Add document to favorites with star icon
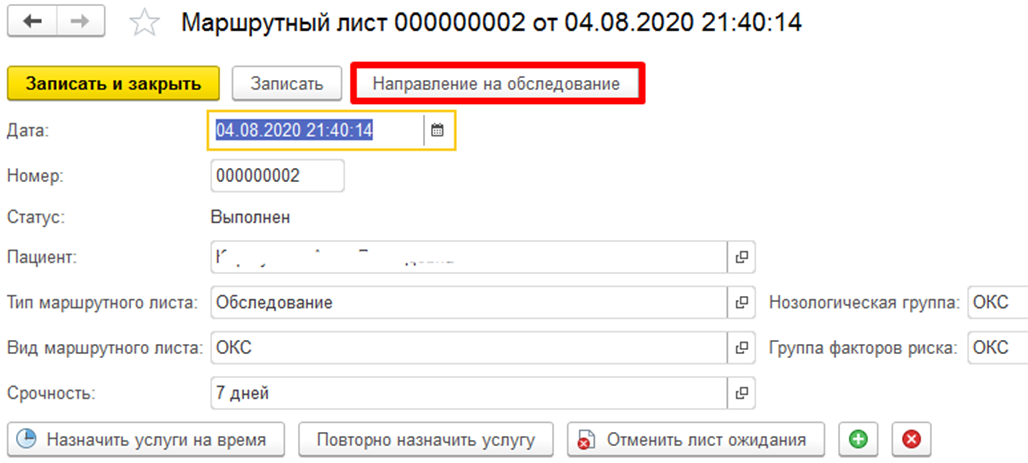The image size is (1028, 463). pyautogui.click(x=146, y=23)
